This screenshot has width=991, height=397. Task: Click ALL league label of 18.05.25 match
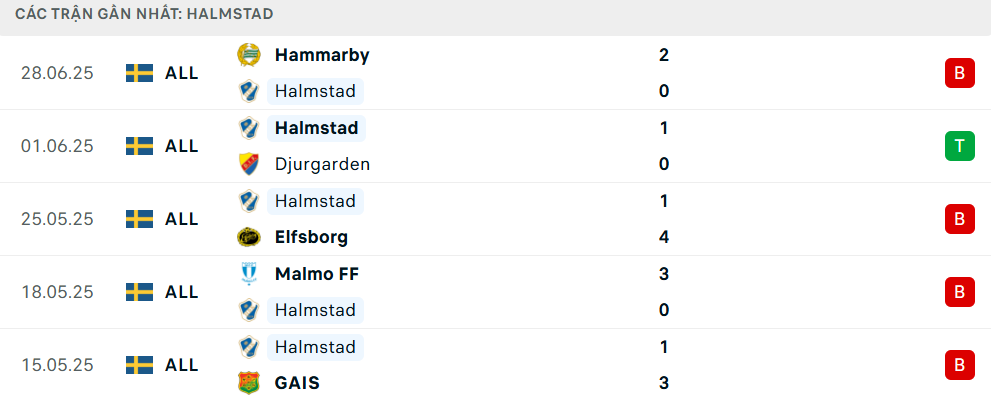[x=181, y=292]
